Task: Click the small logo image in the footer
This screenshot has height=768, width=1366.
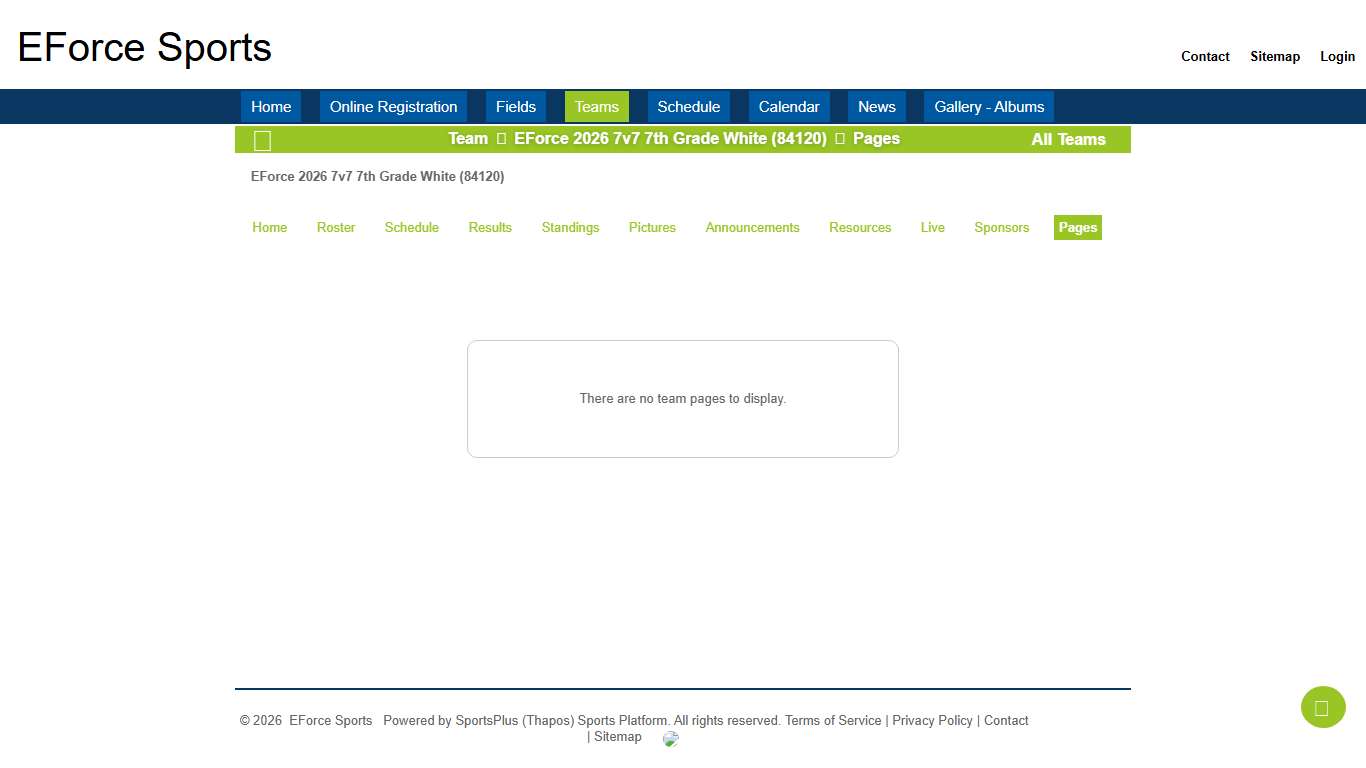Action: point(671,739)
